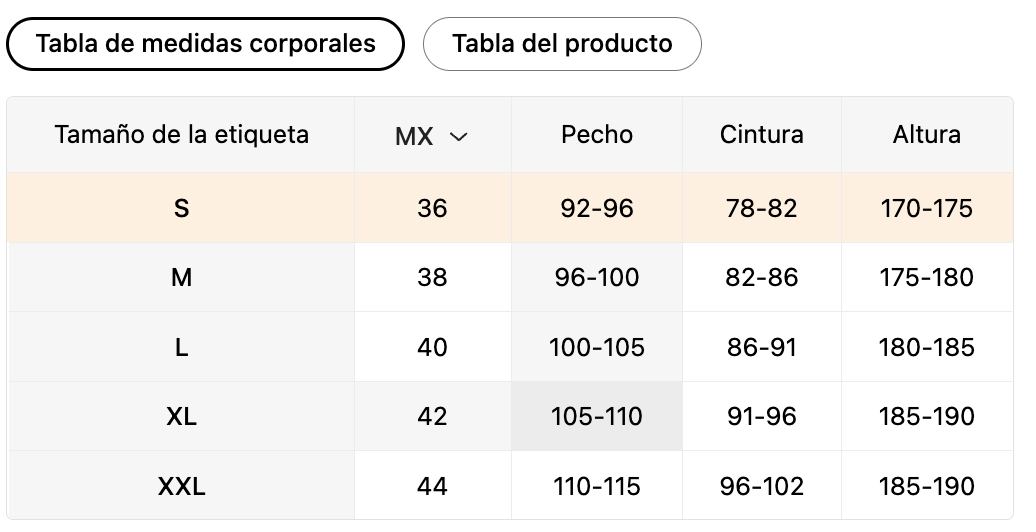Select the XL size row label
The width and height of the screenshot is (1036, 532).
tap(181, 416)
